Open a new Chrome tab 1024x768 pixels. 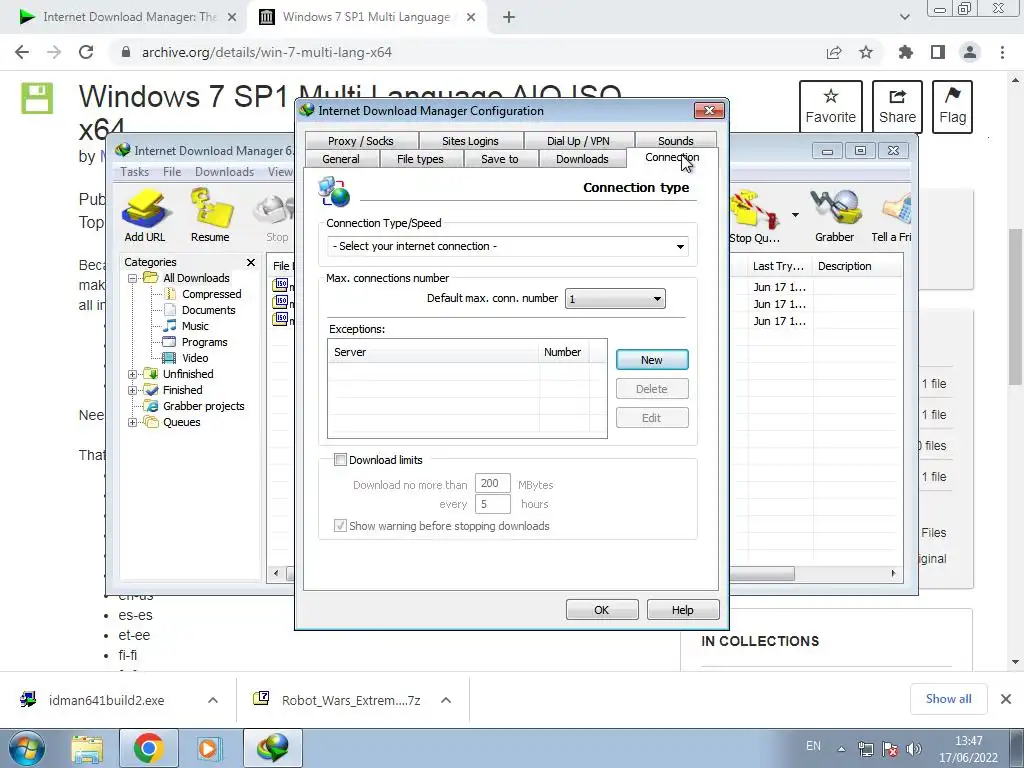pyautogui.click(x=509, y=18)
